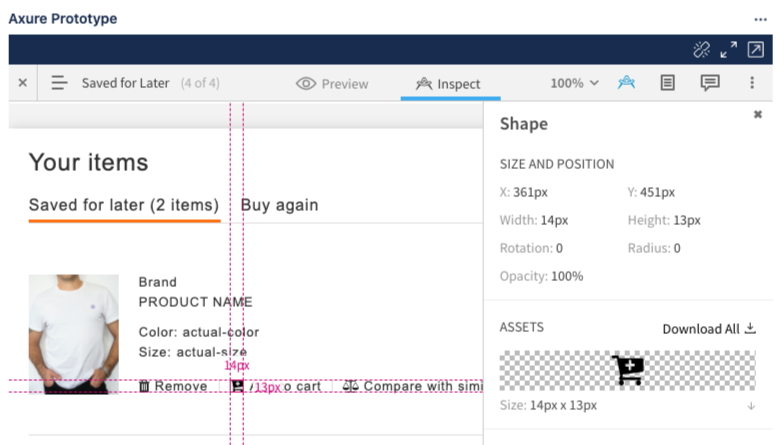Viewport: 783px width, 445px height.
Task: Open the 100% zoom dropdown
Action: coord(574,83)
